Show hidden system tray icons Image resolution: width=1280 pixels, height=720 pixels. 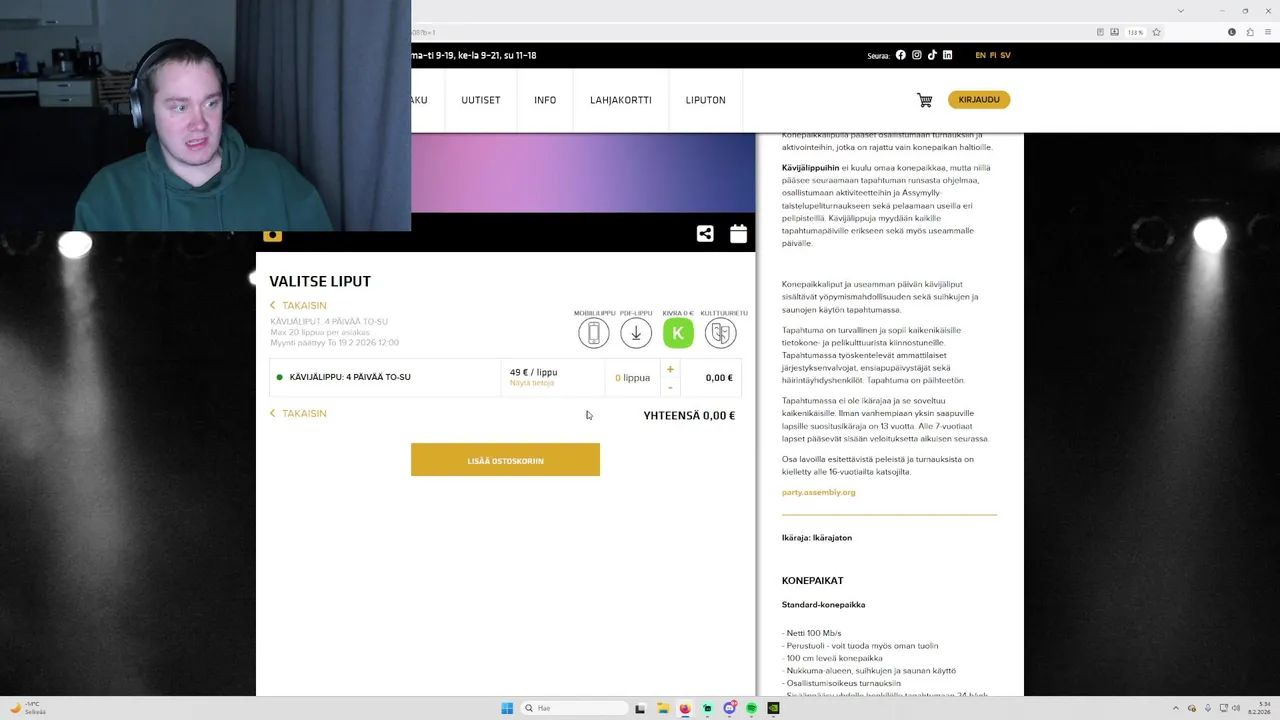coord(1175,708)
